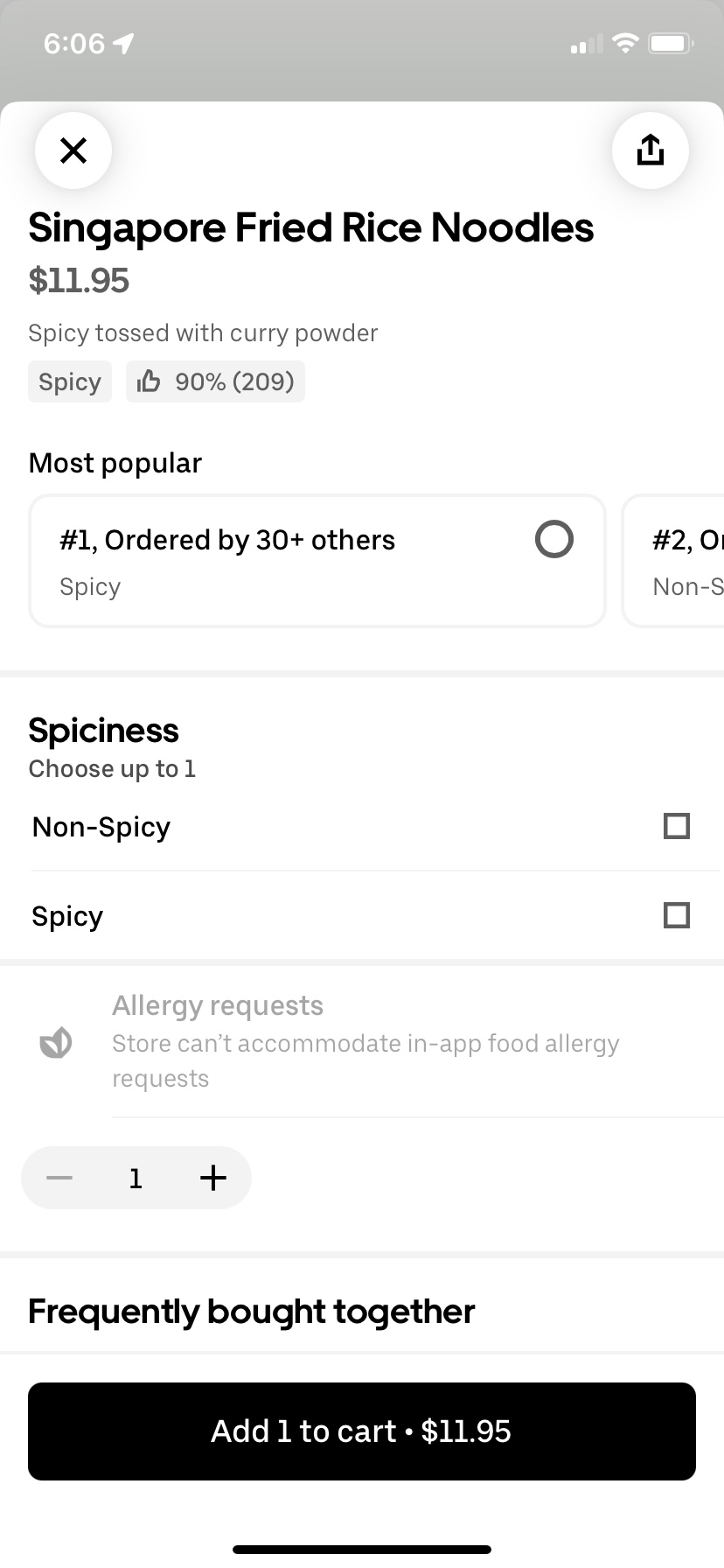724x1568 pixels.
Task: Tap the Wi-Fi status icon
Action: [625, 43]
